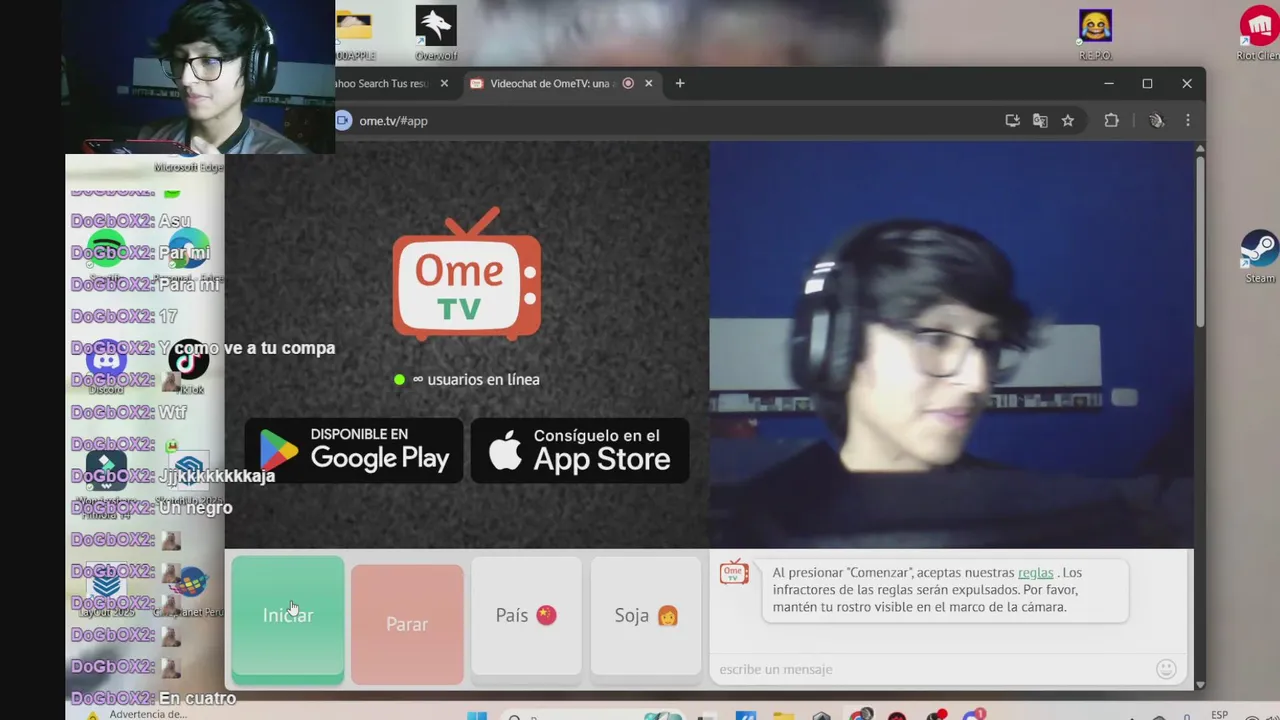Screen dimensions: 1280x720
Task: Click the OmeTV television logo
Action: point(467,274)
